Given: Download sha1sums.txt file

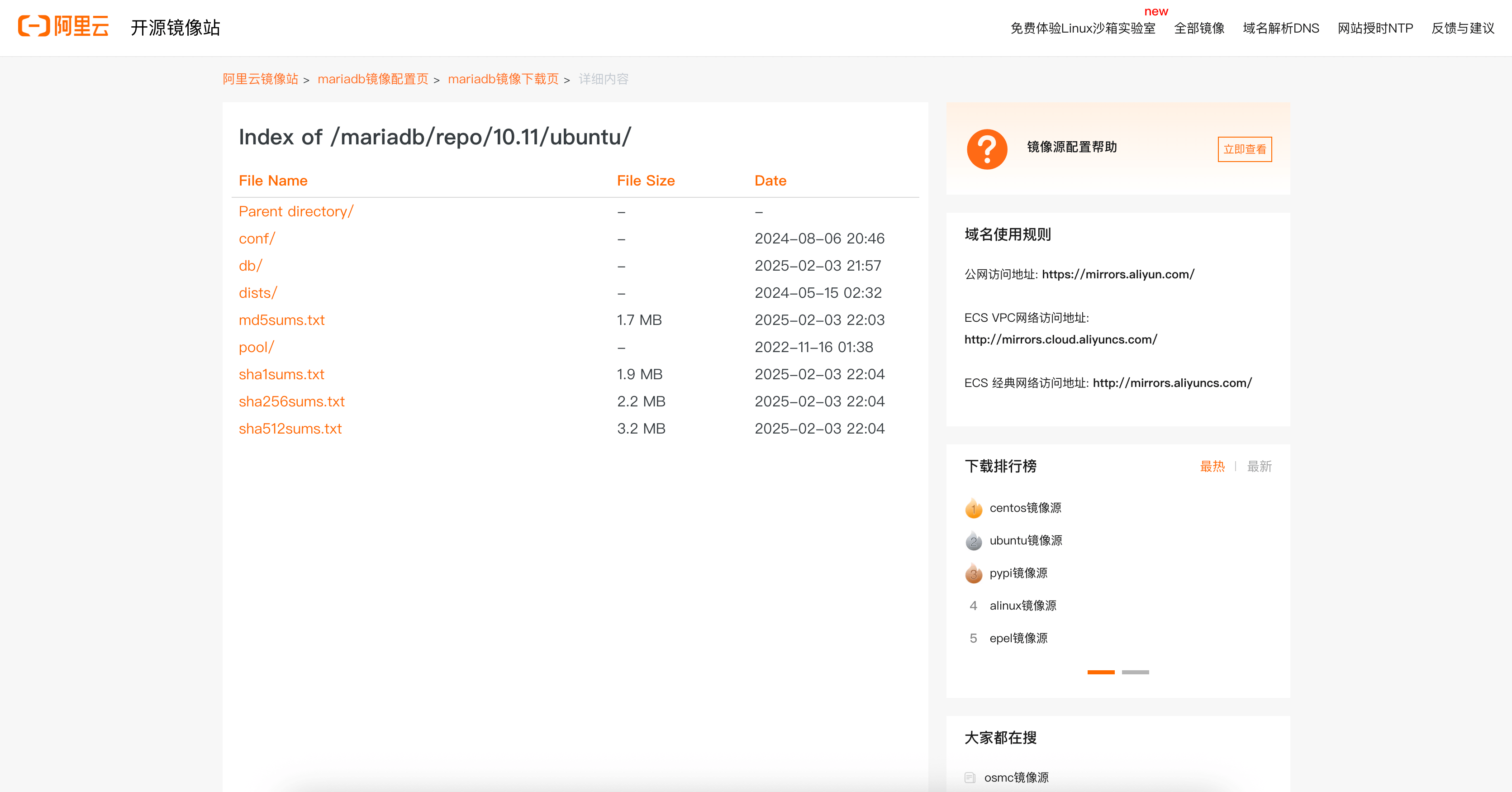Looking at the screenshot, I should point(281,374).
